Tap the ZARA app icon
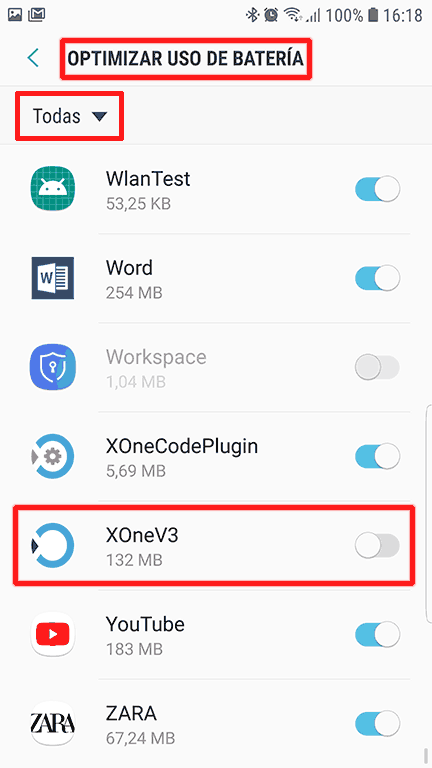The height and width of the screenshot is (768, 432). click(x=52, y=723)
